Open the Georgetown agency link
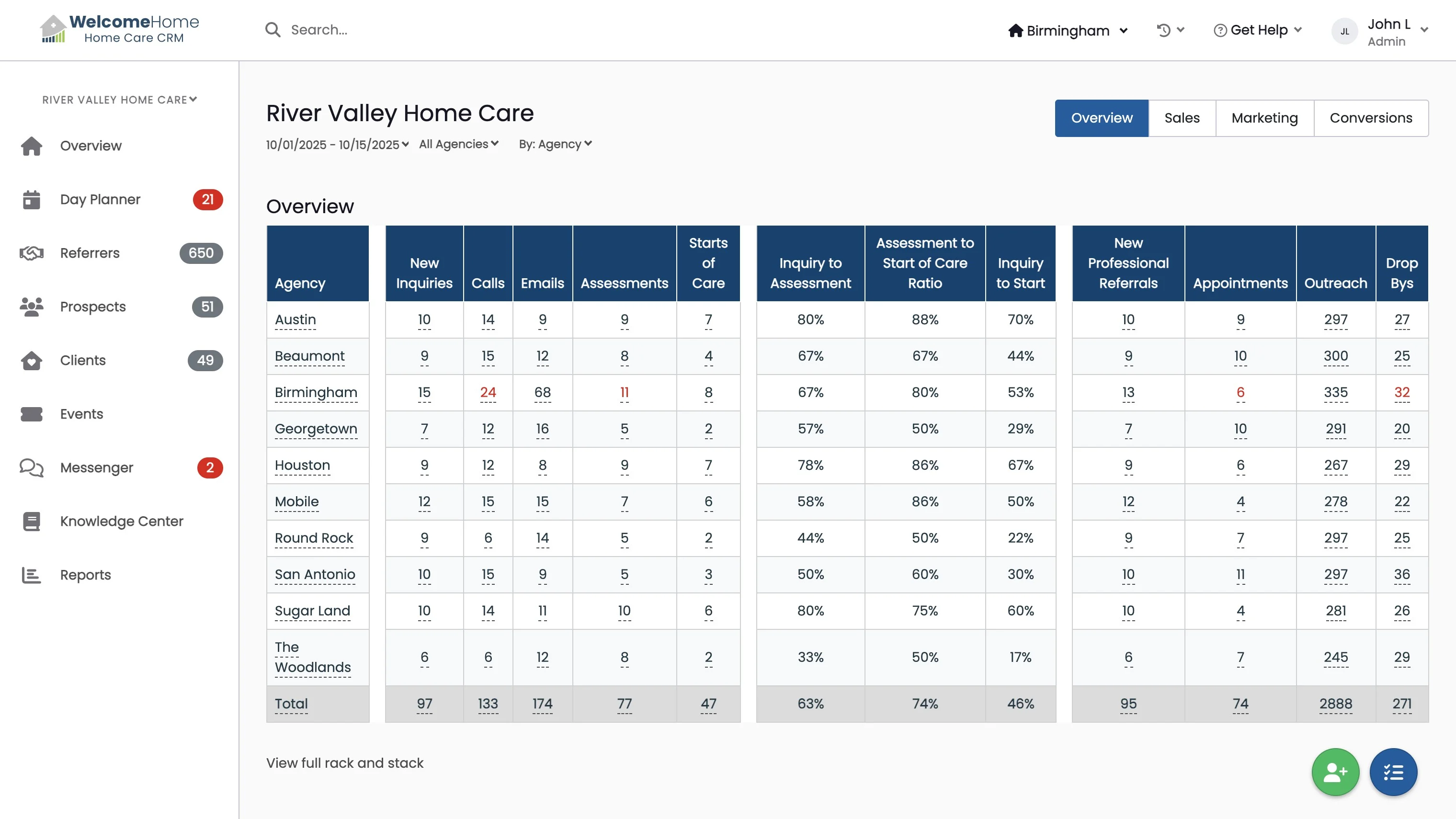This screenshot has height=819, width=1456. click(316, 429)
